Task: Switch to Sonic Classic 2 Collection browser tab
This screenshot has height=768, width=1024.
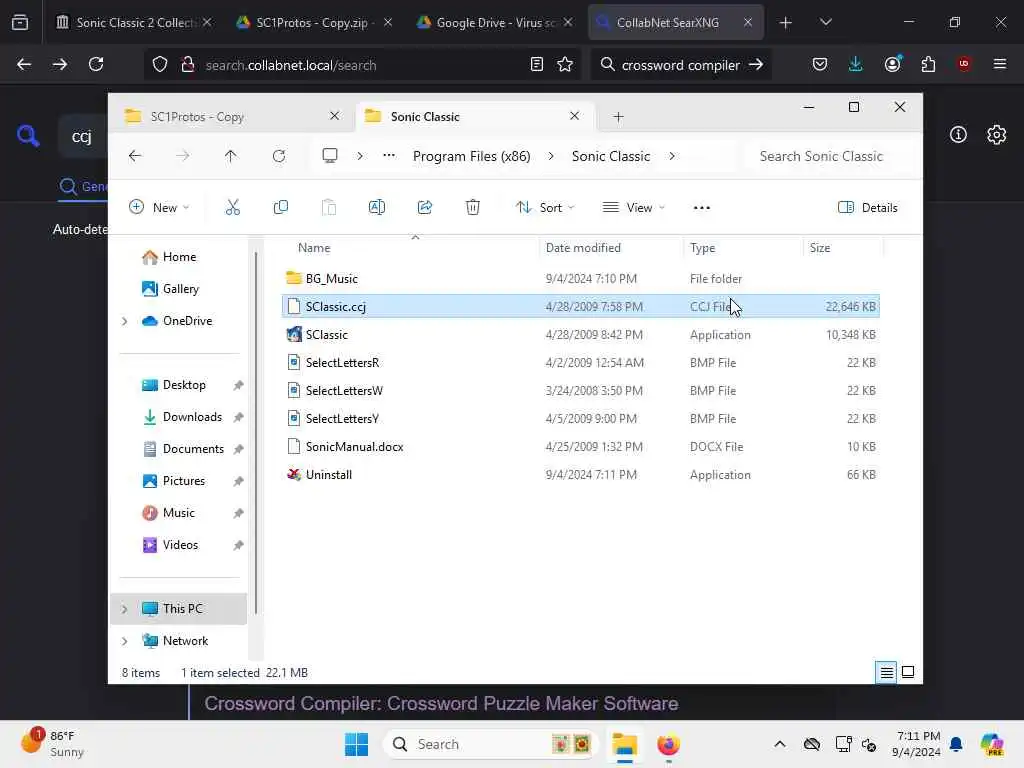Action: (x=134, y=22)
